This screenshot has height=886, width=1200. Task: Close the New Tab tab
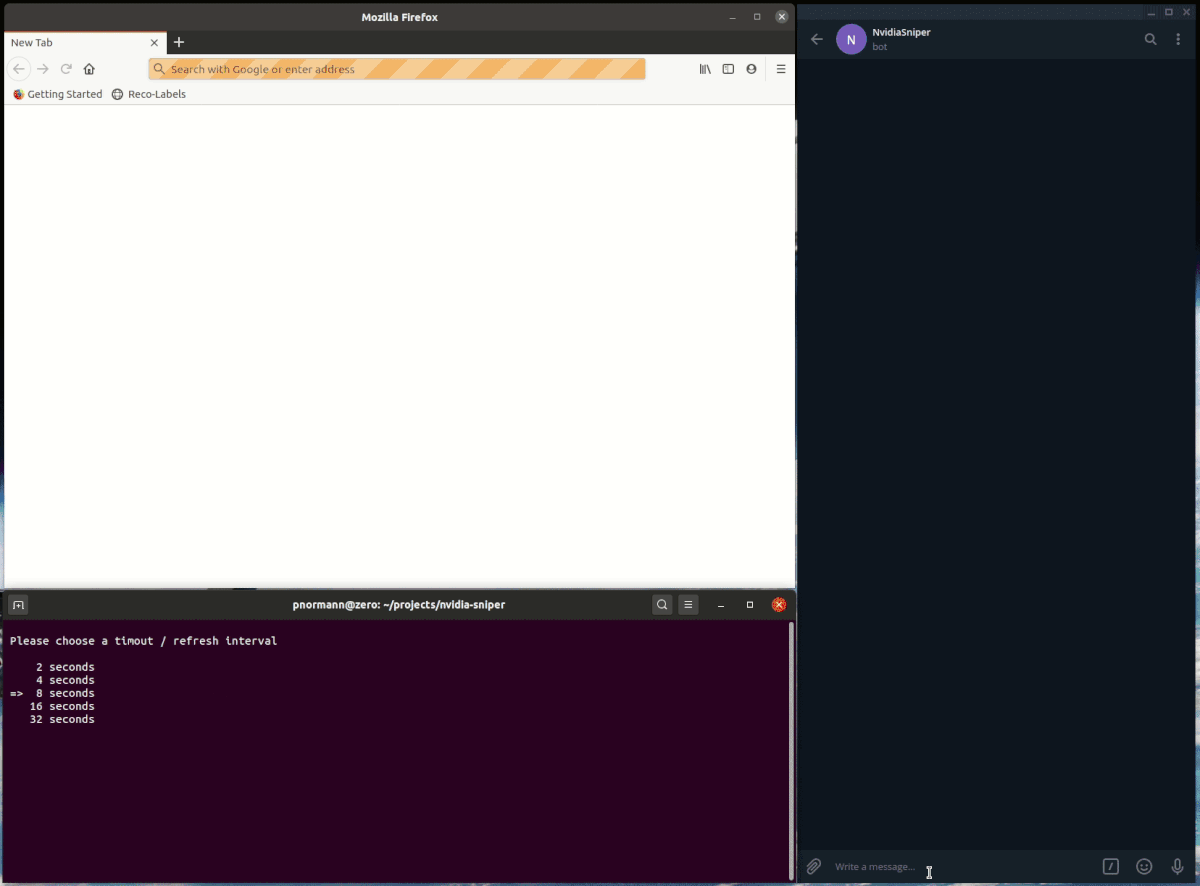point(155,43)
